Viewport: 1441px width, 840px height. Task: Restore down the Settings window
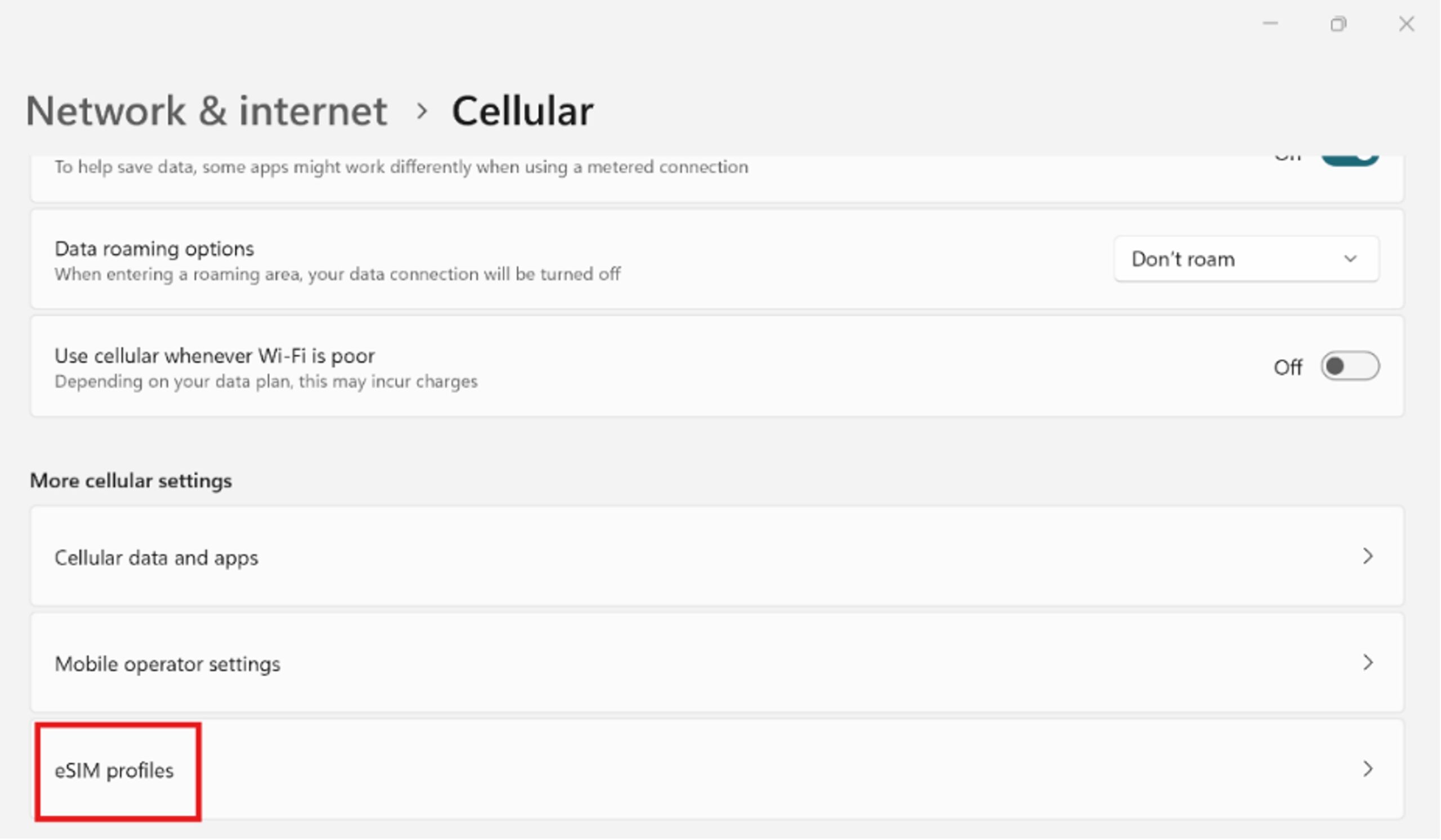tap(1338, 24)
